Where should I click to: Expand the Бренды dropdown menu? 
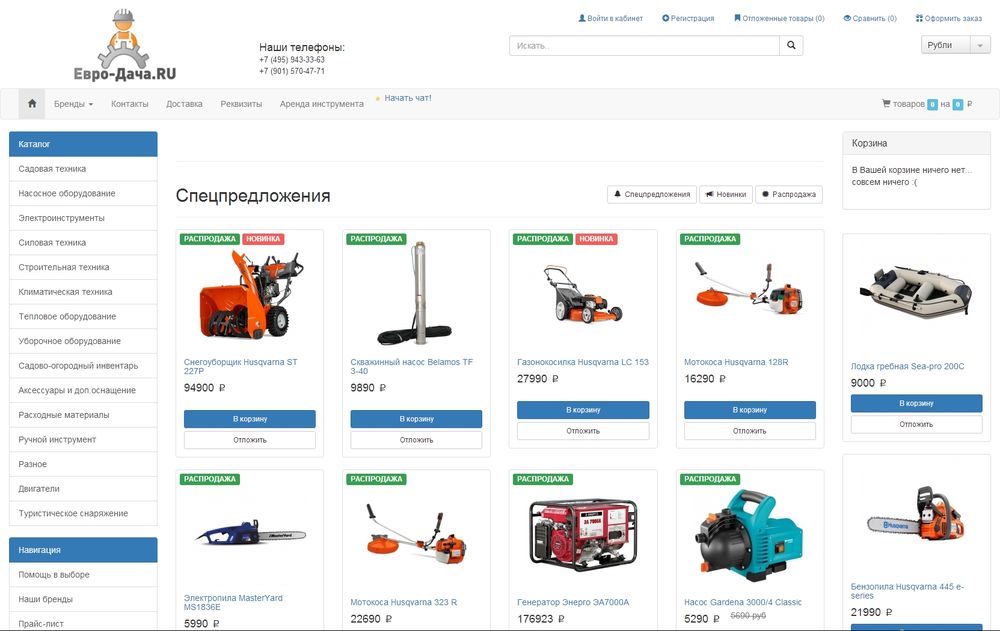click(73, 104)
